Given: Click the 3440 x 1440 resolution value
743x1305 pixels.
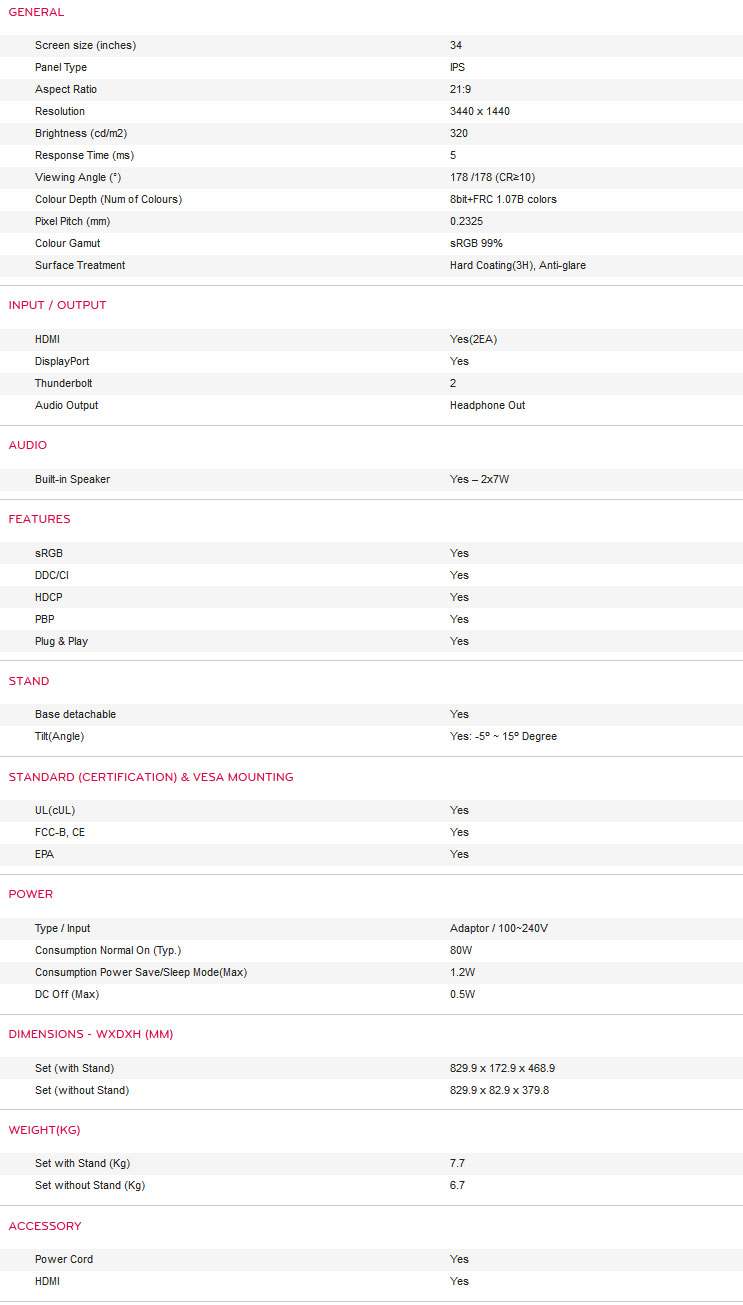Looking at the screenshot, I should (x=480, y=111).
